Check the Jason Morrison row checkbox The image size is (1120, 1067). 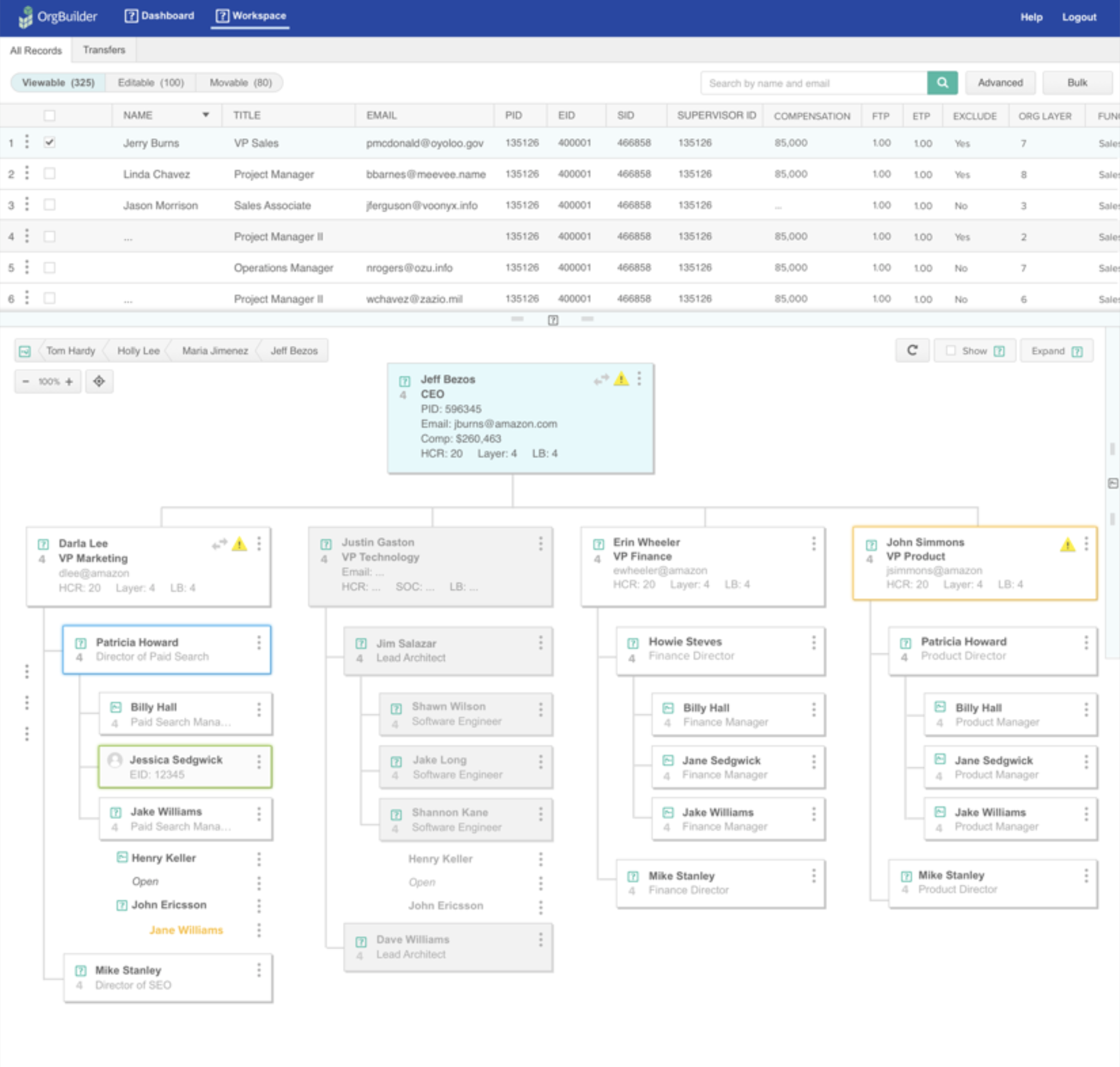(x=49, y=205)
